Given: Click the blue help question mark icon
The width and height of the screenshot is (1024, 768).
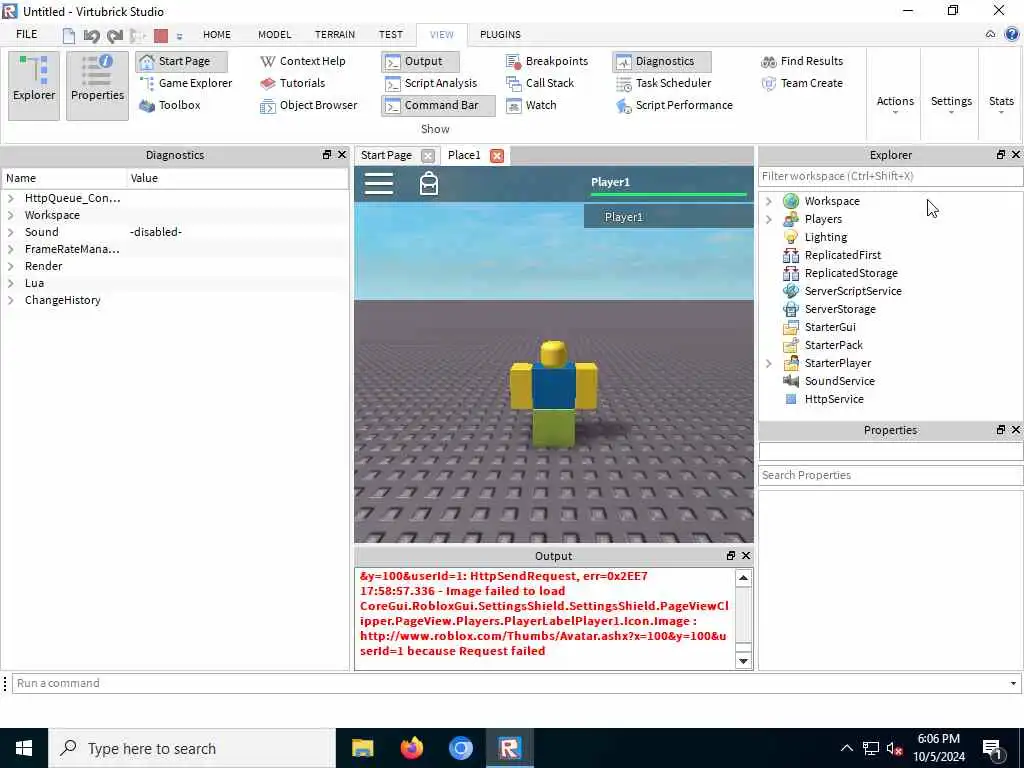Looking at the screenshot, I should (x=1012, y=35).
